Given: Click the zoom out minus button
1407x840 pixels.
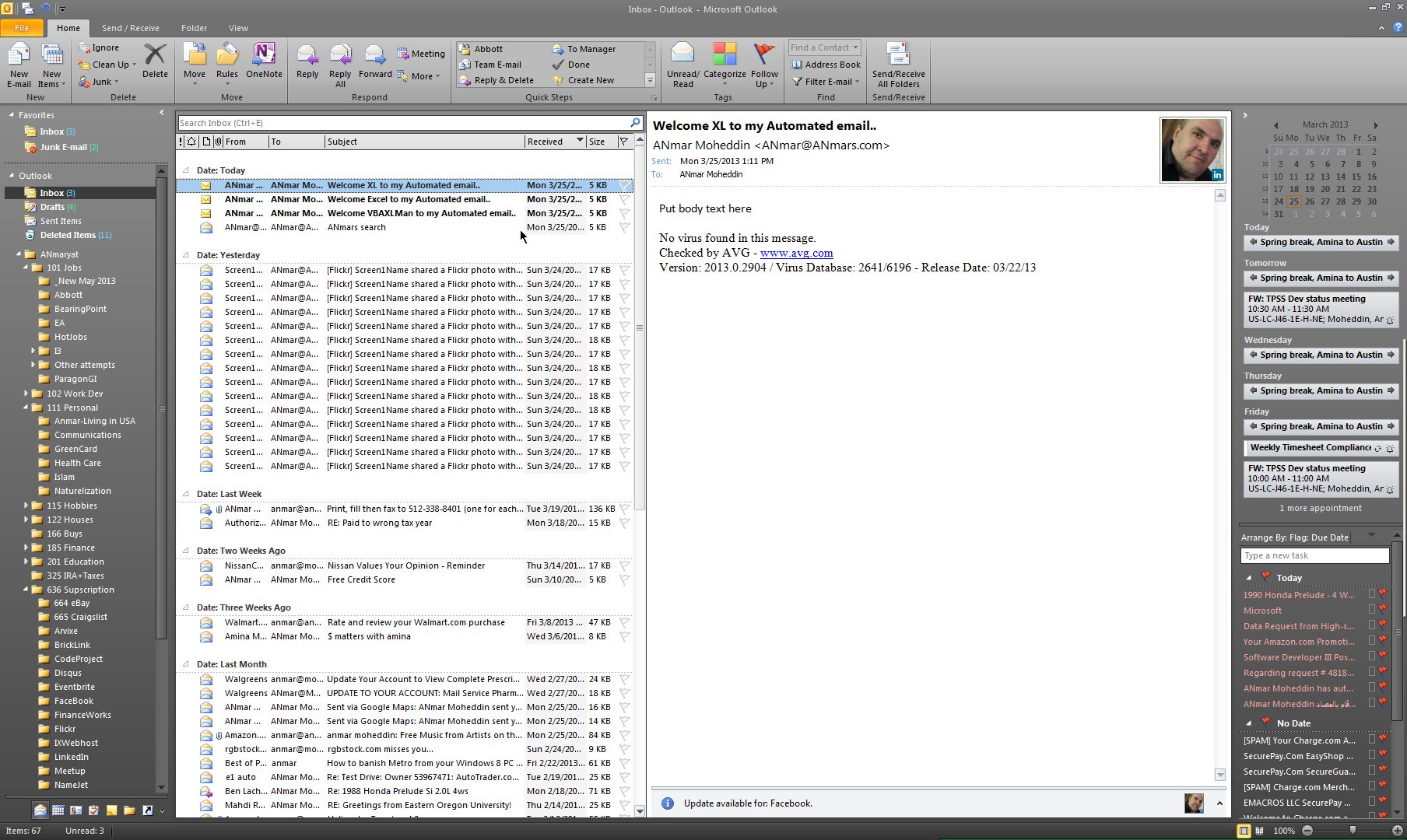Looking at the screenshot, I should pyautogui.click(x=1307, y=831).
